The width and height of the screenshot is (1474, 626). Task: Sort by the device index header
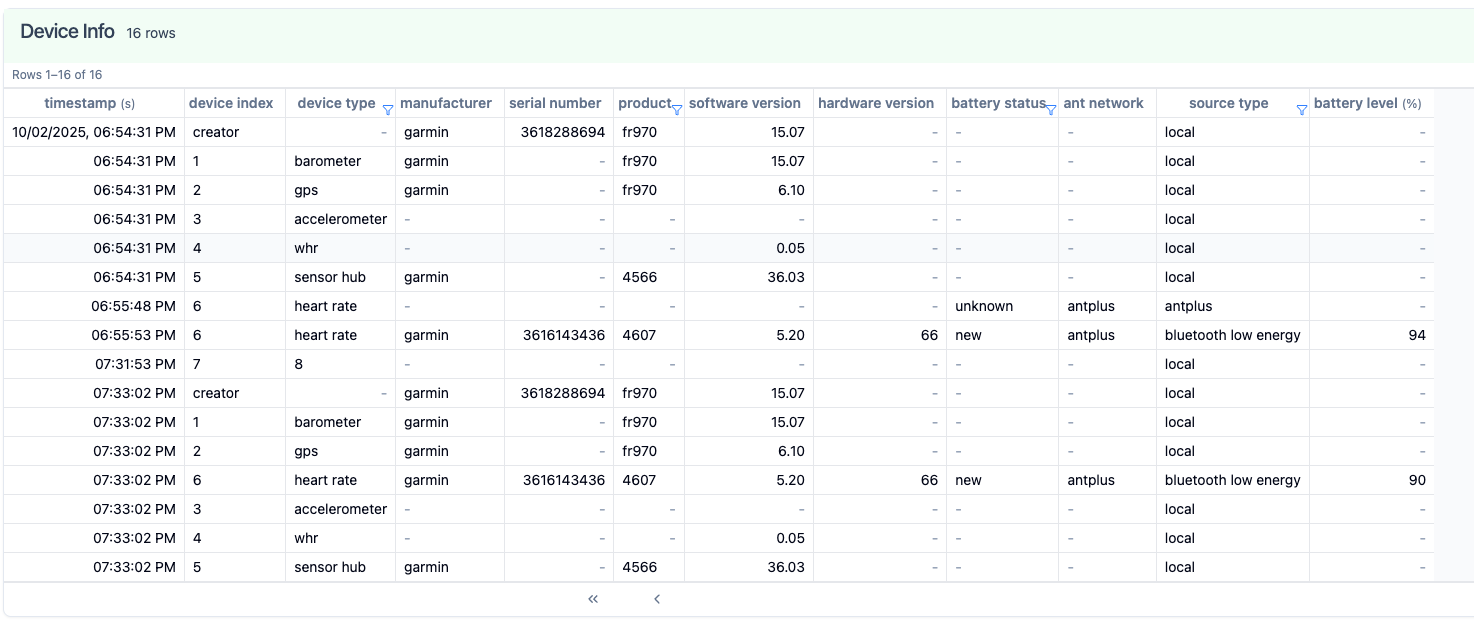coord(231,103)
